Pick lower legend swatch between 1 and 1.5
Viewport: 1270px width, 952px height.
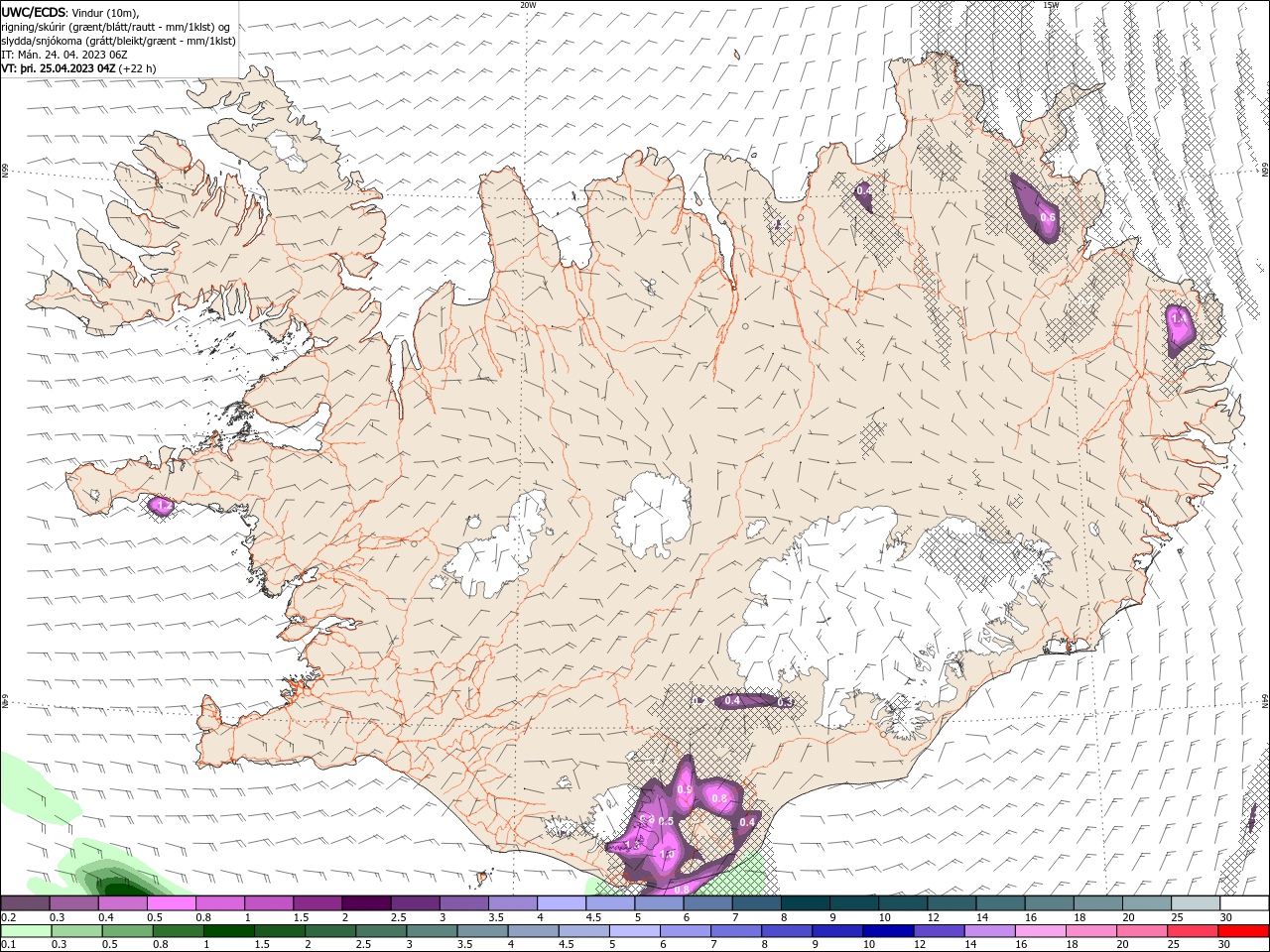[231, 930]
